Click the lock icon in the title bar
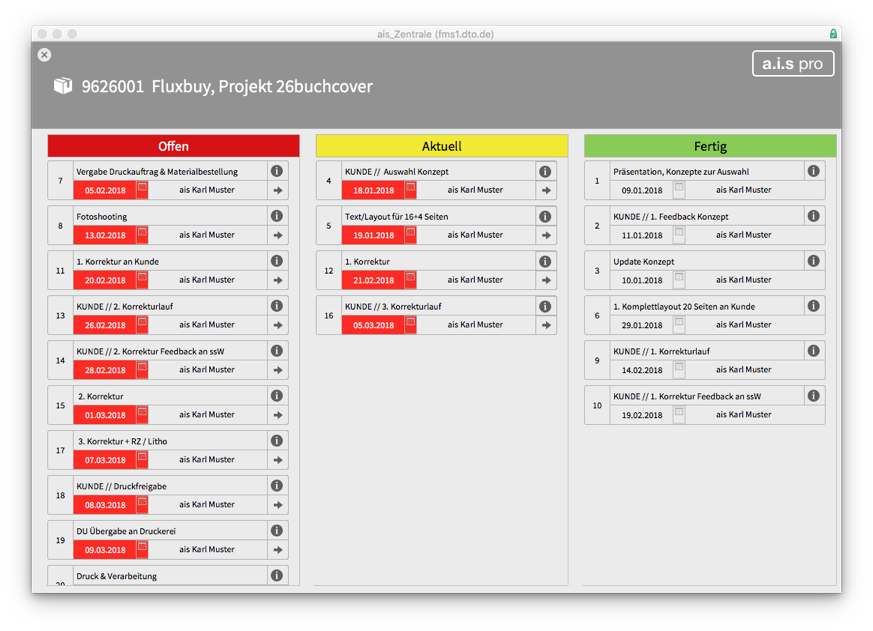The height and width of the screenshot is (631, 873). pyautogui.click(x=833, y=34)
